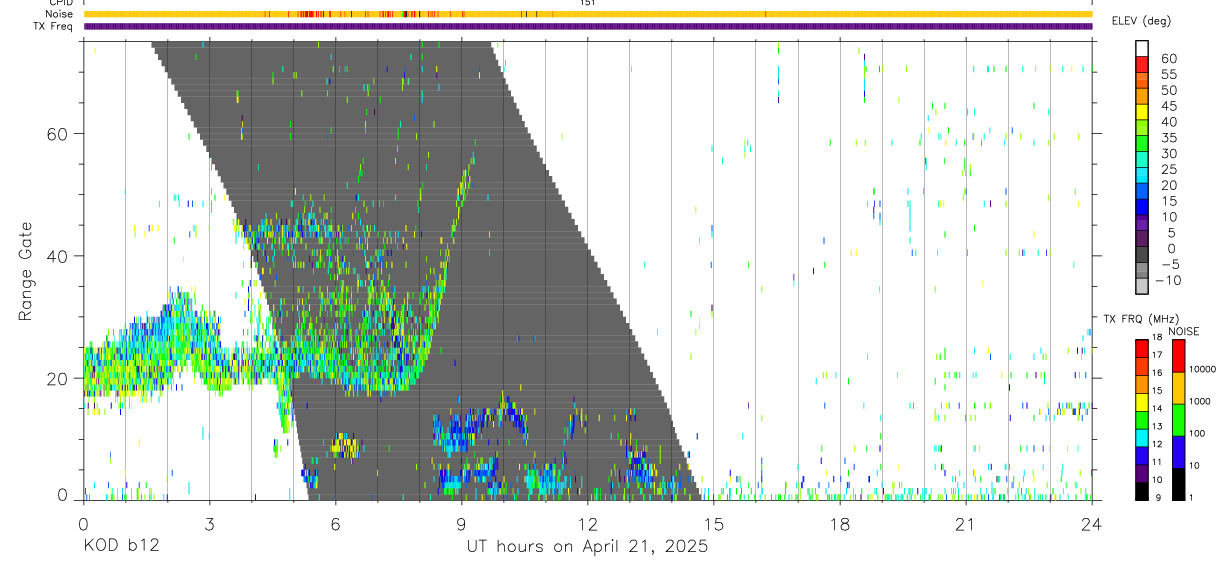This screenshot has width=1228, height=567.
Task: Click the 'Noise' row label at top left
Action: coord(60,14)
